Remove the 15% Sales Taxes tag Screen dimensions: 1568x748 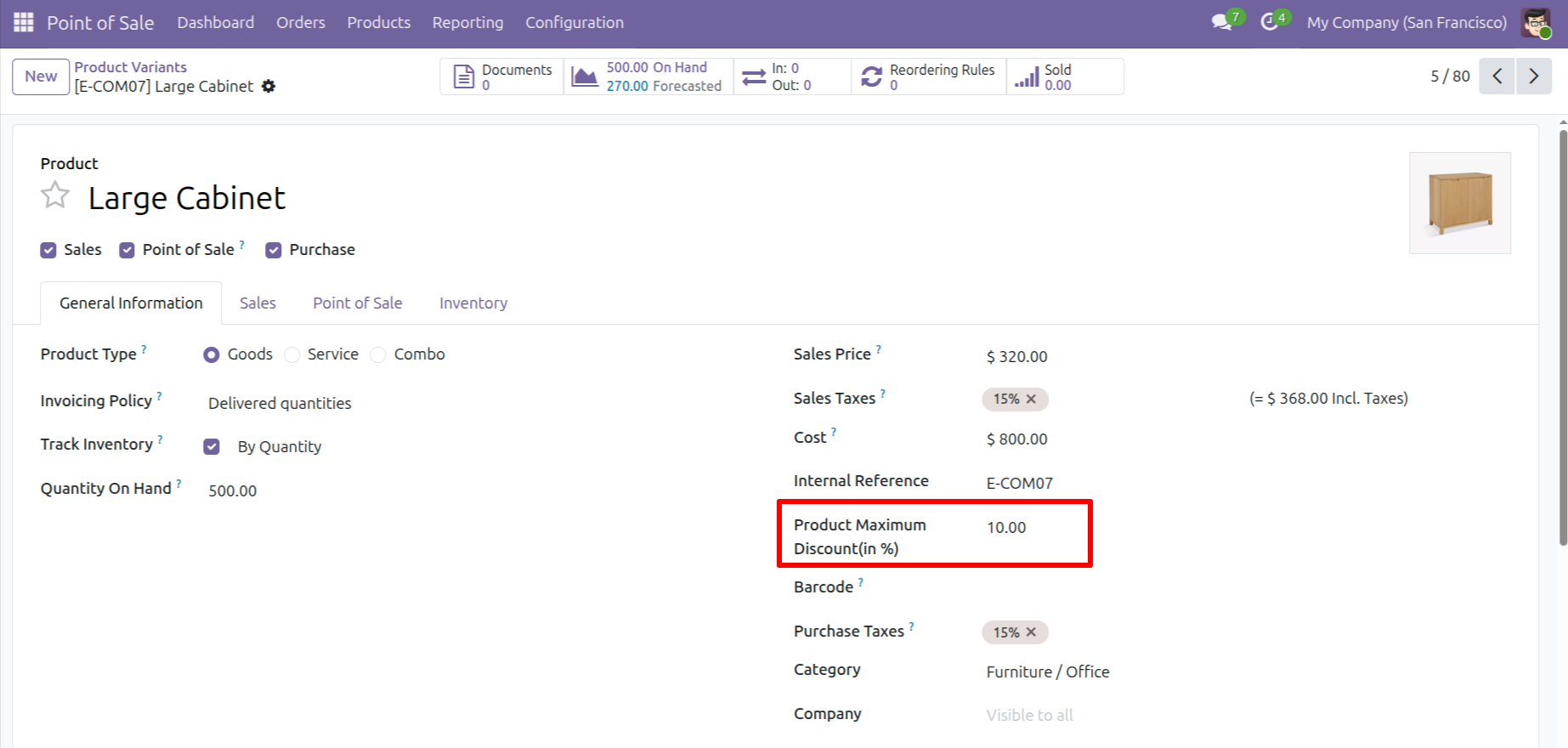click(x=1031, y=399)
